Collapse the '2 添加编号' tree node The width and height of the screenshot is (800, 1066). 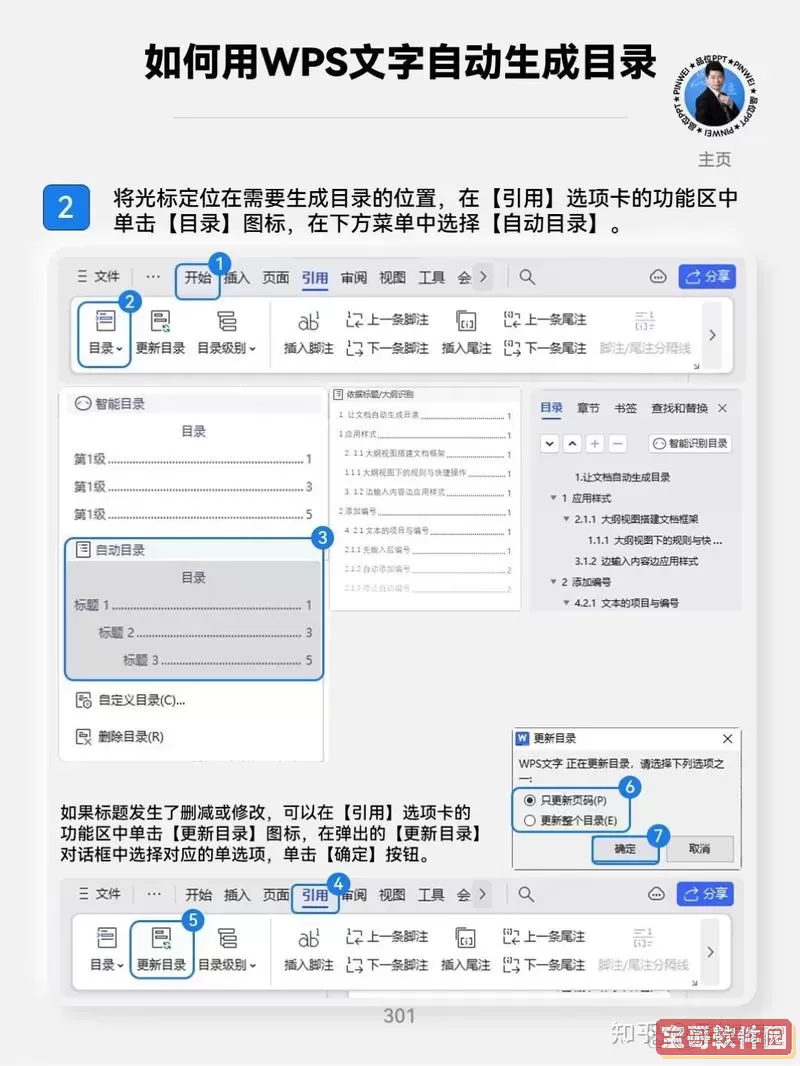(553, 581)
